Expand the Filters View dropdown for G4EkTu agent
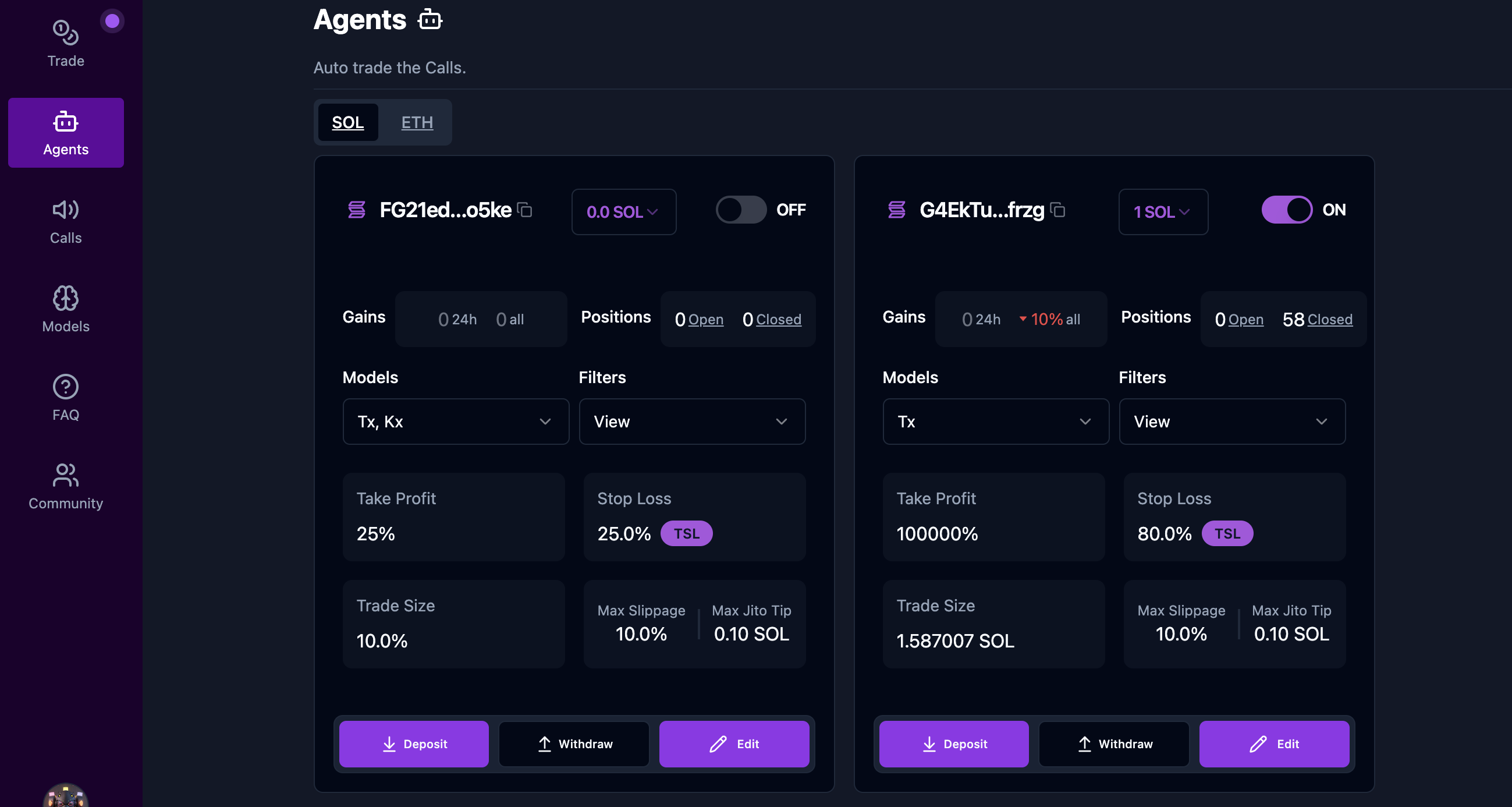 [1231, 422]
